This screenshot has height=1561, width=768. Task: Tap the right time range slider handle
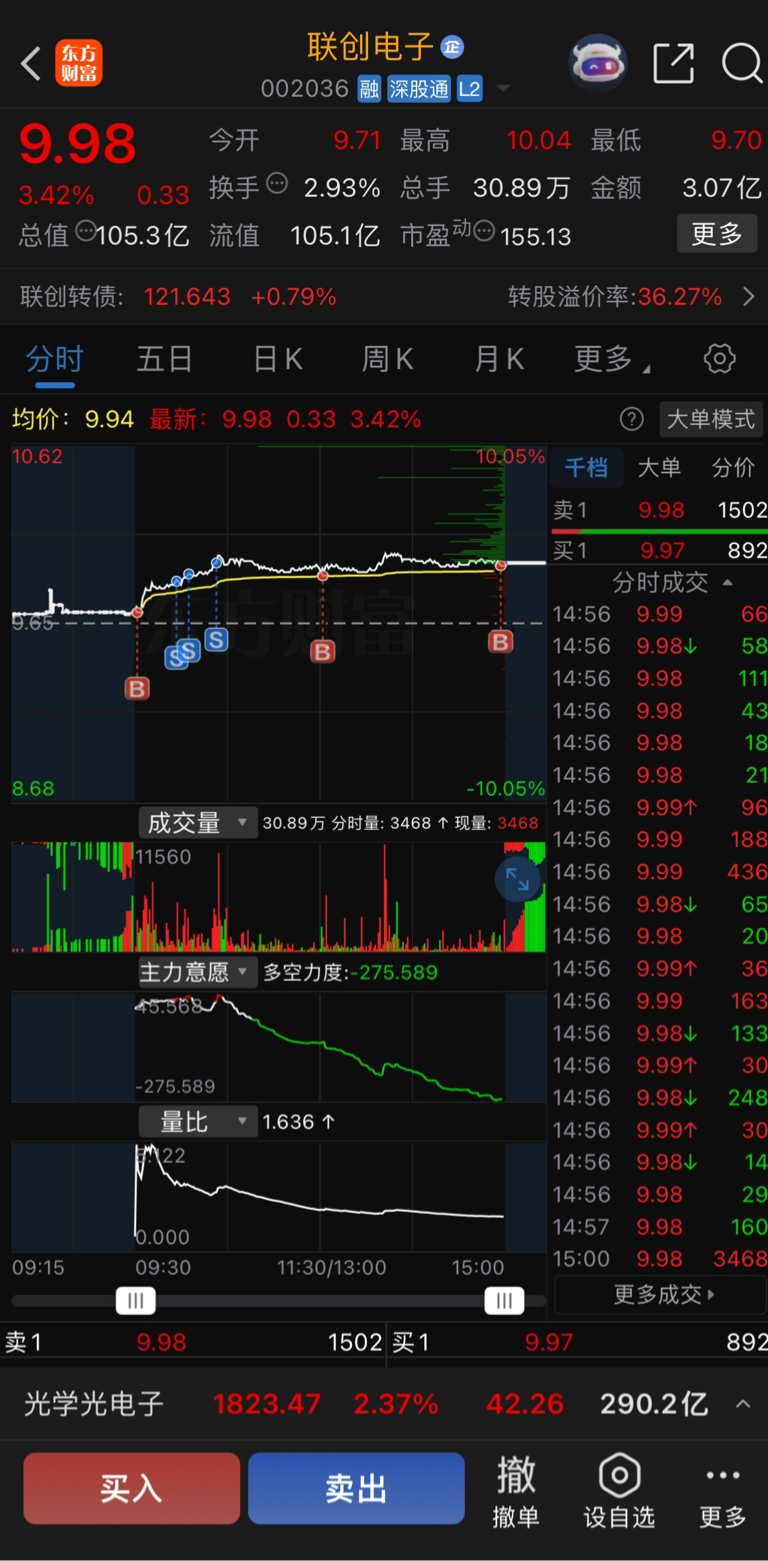point(504,1300)
